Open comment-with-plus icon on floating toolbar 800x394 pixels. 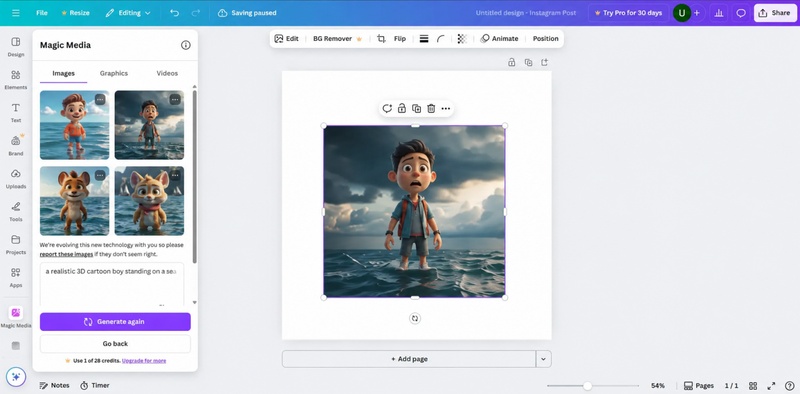[x=387, y=108]
